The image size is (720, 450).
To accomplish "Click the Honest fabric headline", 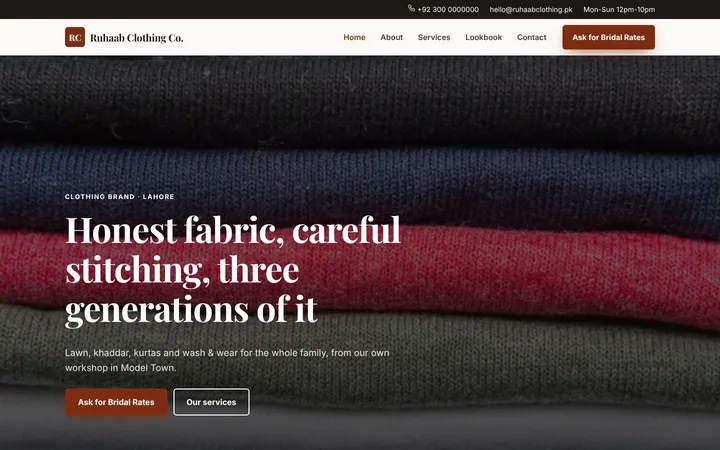I will [x=233, y=270].
